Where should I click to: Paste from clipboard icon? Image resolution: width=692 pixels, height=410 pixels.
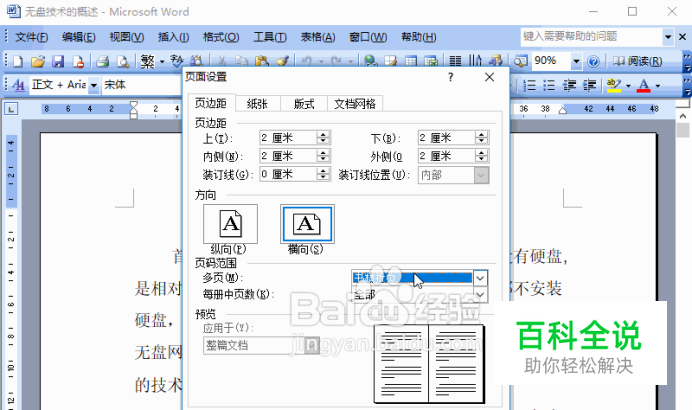pyautogui.click(x=262, y=61)
